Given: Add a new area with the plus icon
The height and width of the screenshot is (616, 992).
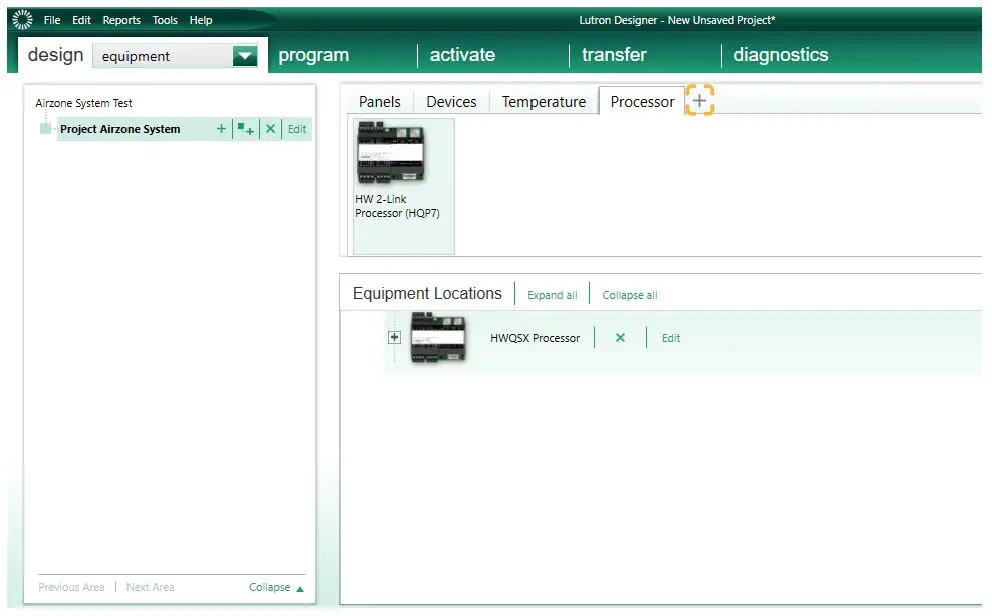Looking at the screenshot, I should click(221, 128).
